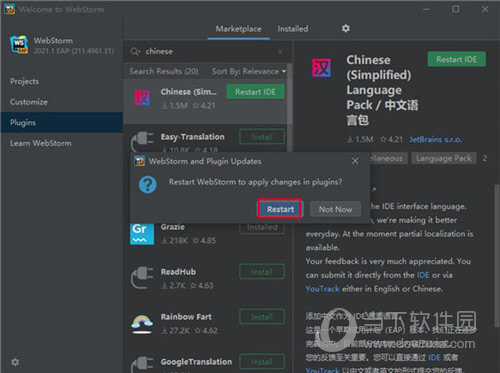
Task: Click the WebStorm icon in the dialog title
Action: [x=139, y=161]
